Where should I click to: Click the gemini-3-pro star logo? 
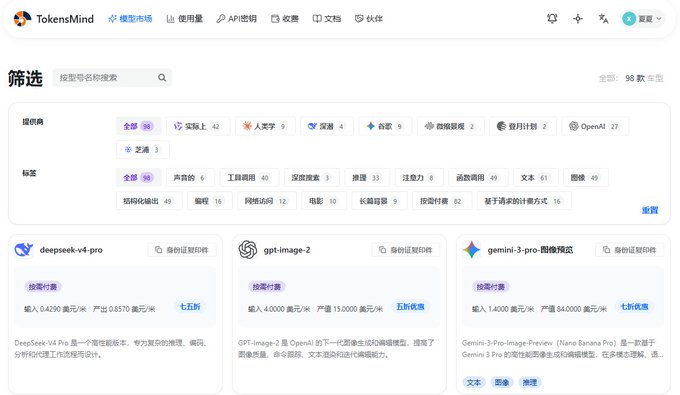point(471,250)
